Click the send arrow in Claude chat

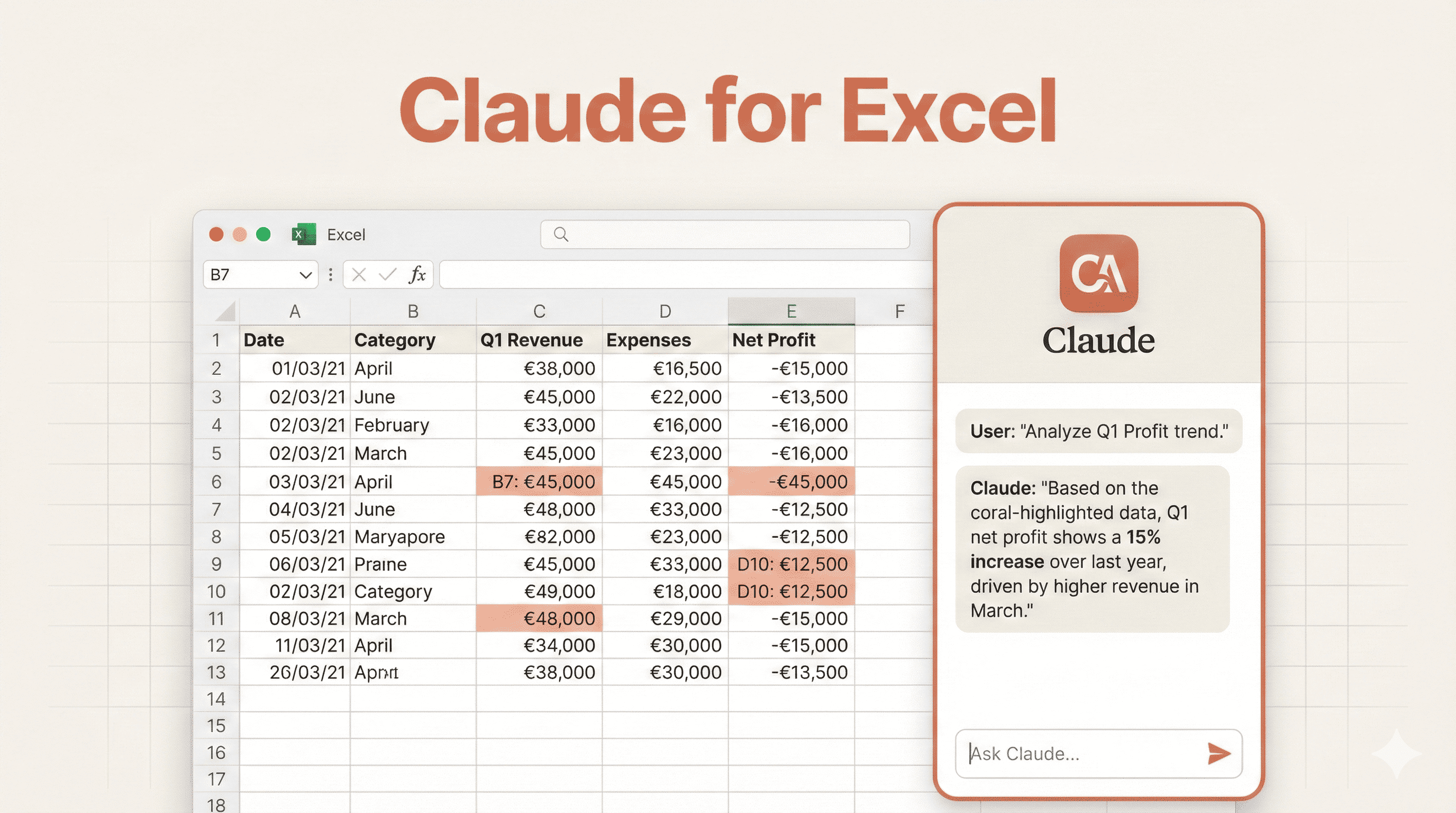click(1218, 754)
